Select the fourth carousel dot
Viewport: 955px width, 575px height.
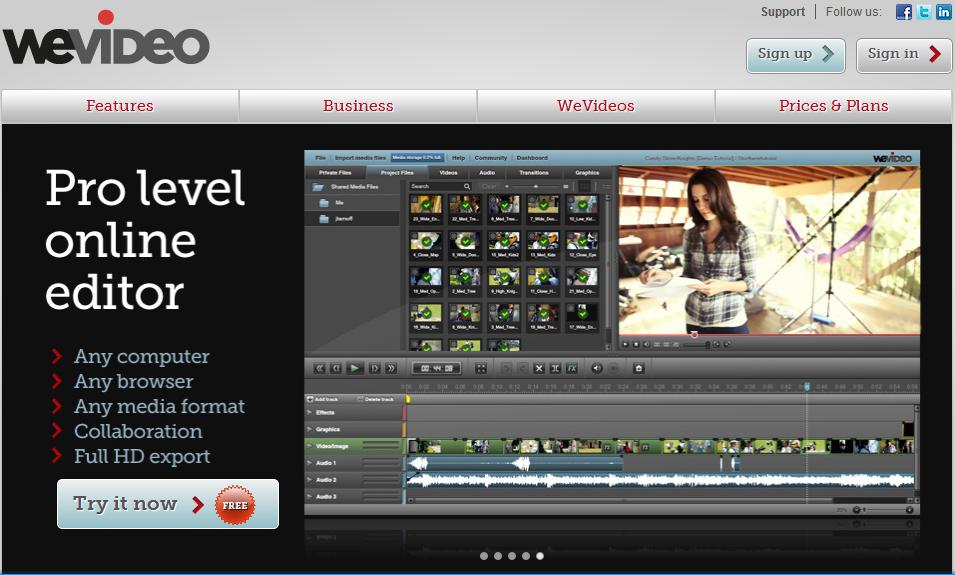coord(526,556)
